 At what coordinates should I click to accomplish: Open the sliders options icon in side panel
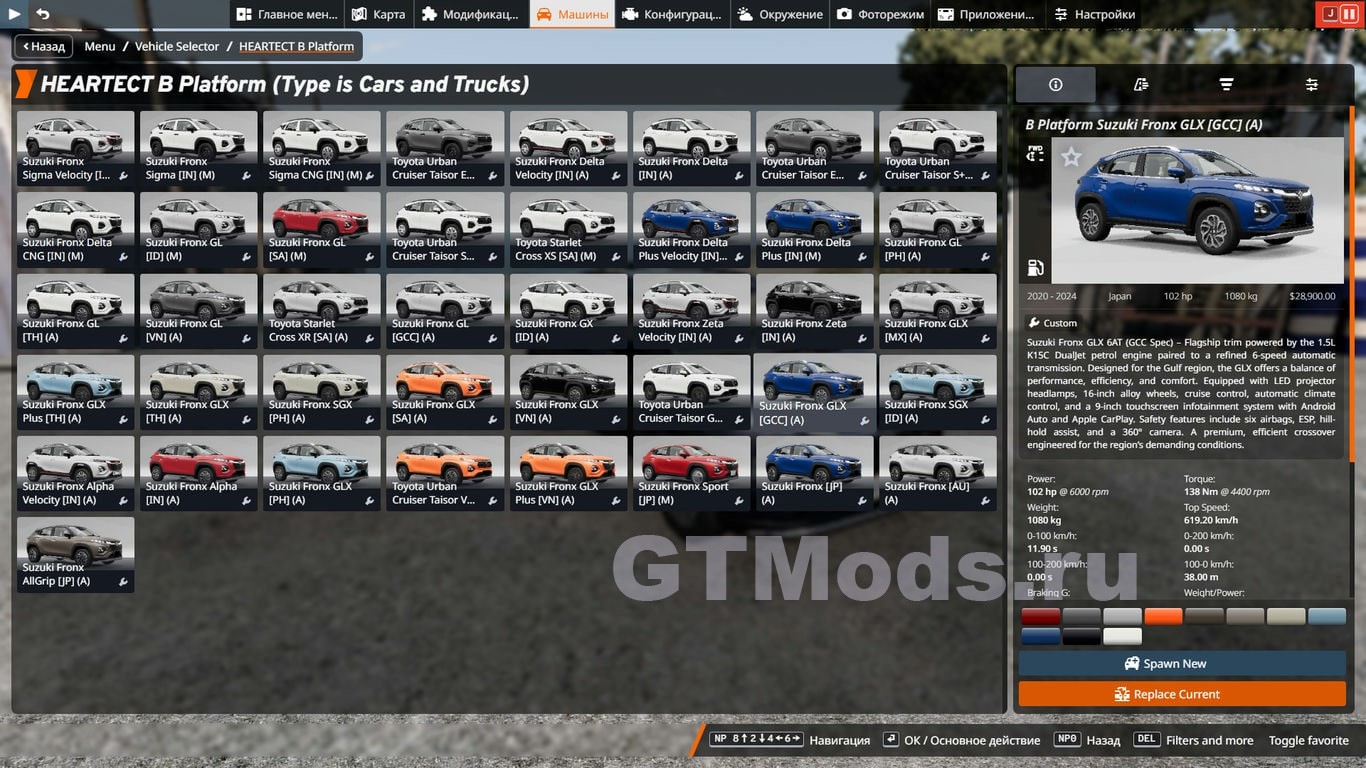point(1311,85)
